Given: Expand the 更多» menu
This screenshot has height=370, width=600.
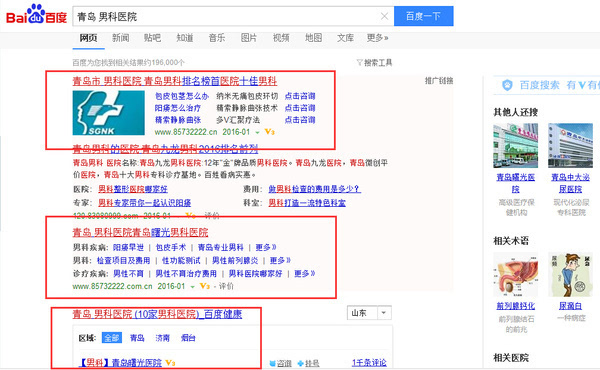Looking at the screenshot, I should (377, 38).
